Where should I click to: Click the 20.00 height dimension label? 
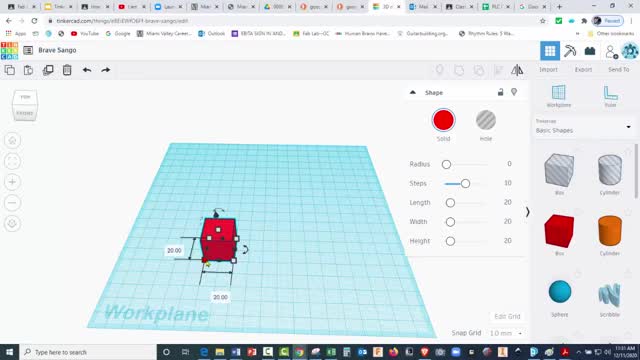(x=174, y=251)
